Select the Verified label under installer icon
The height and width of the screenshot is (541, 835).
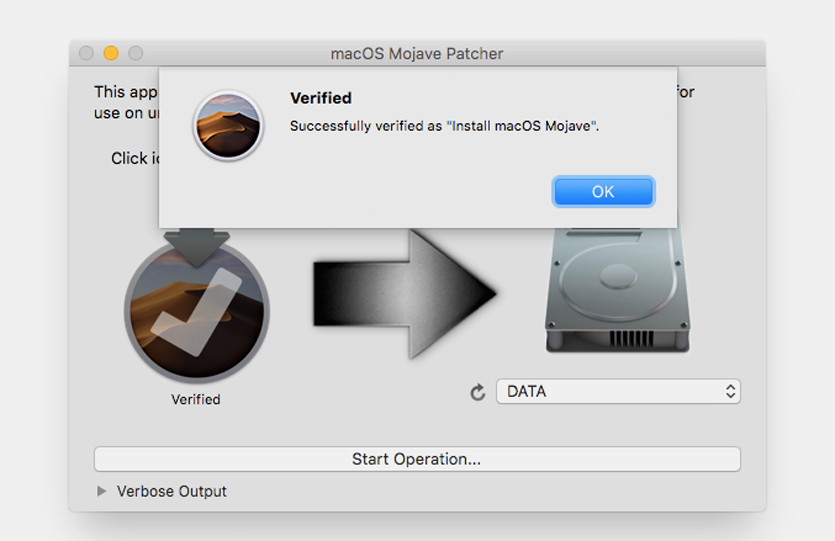click(x=195, y=399)
